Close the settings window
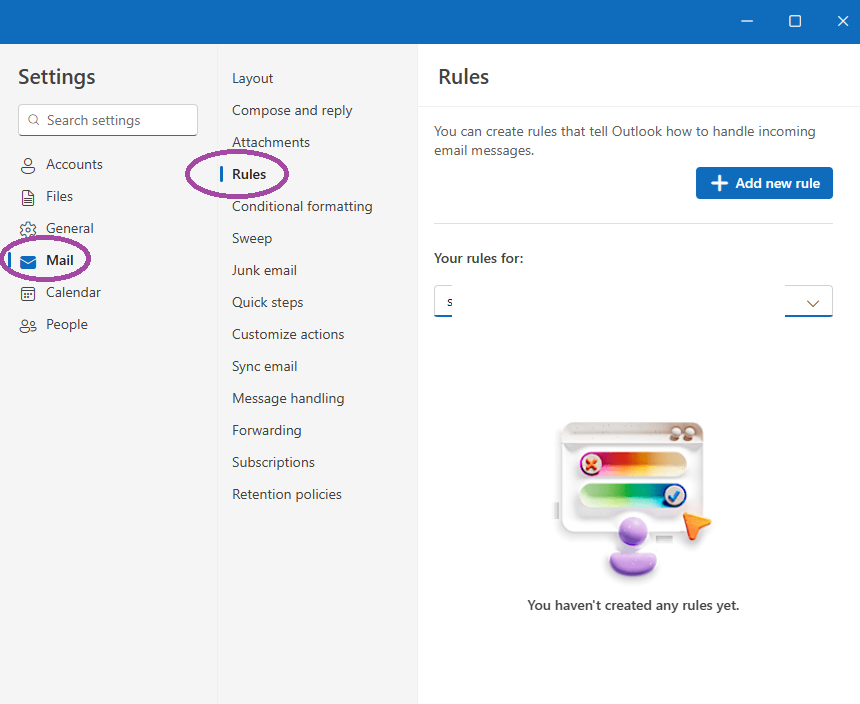The width and height of the screenshot is (860, 704). (842, 21)
